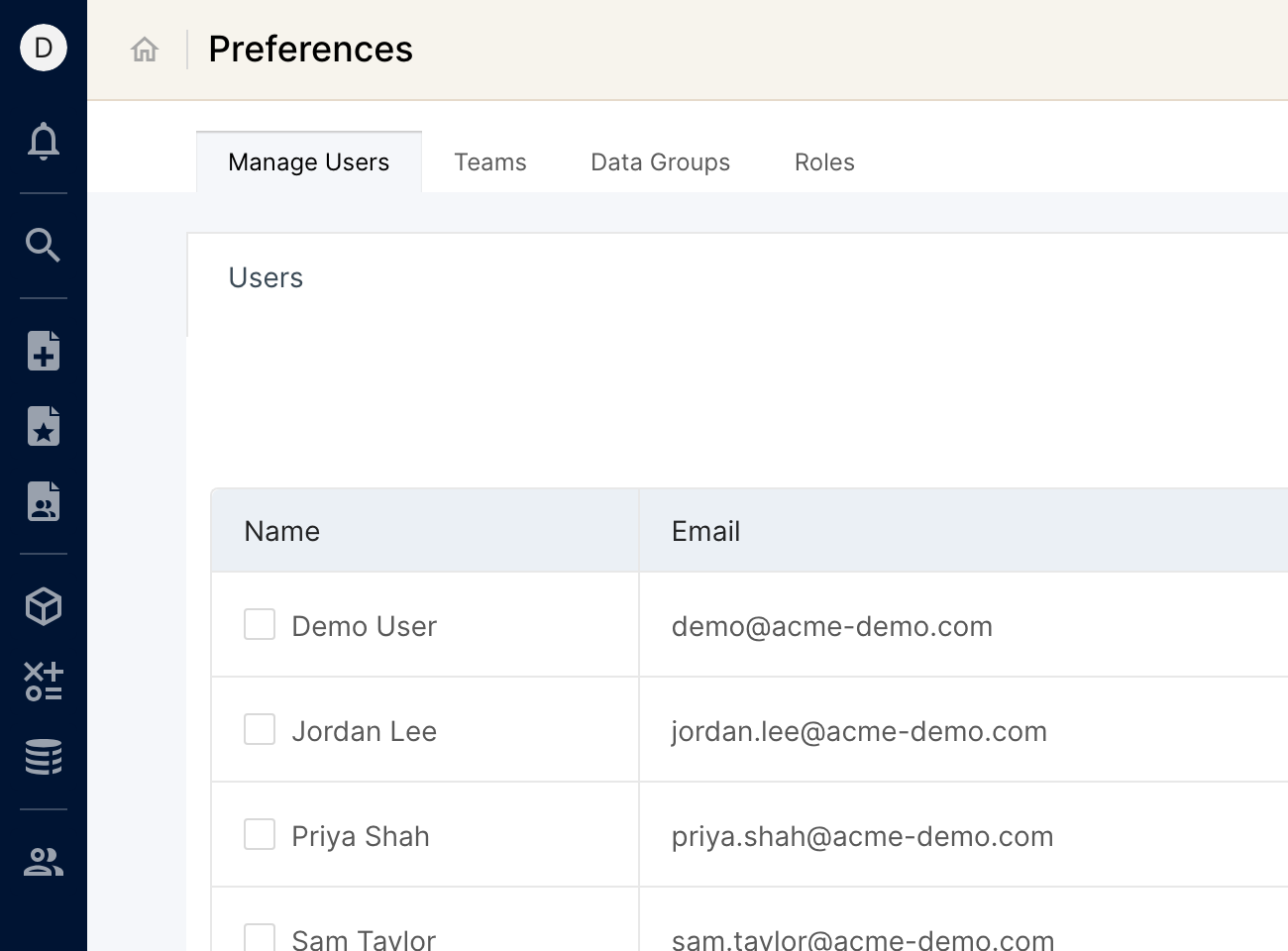Check the Jordan Lee checkbox

click(260, 729)
